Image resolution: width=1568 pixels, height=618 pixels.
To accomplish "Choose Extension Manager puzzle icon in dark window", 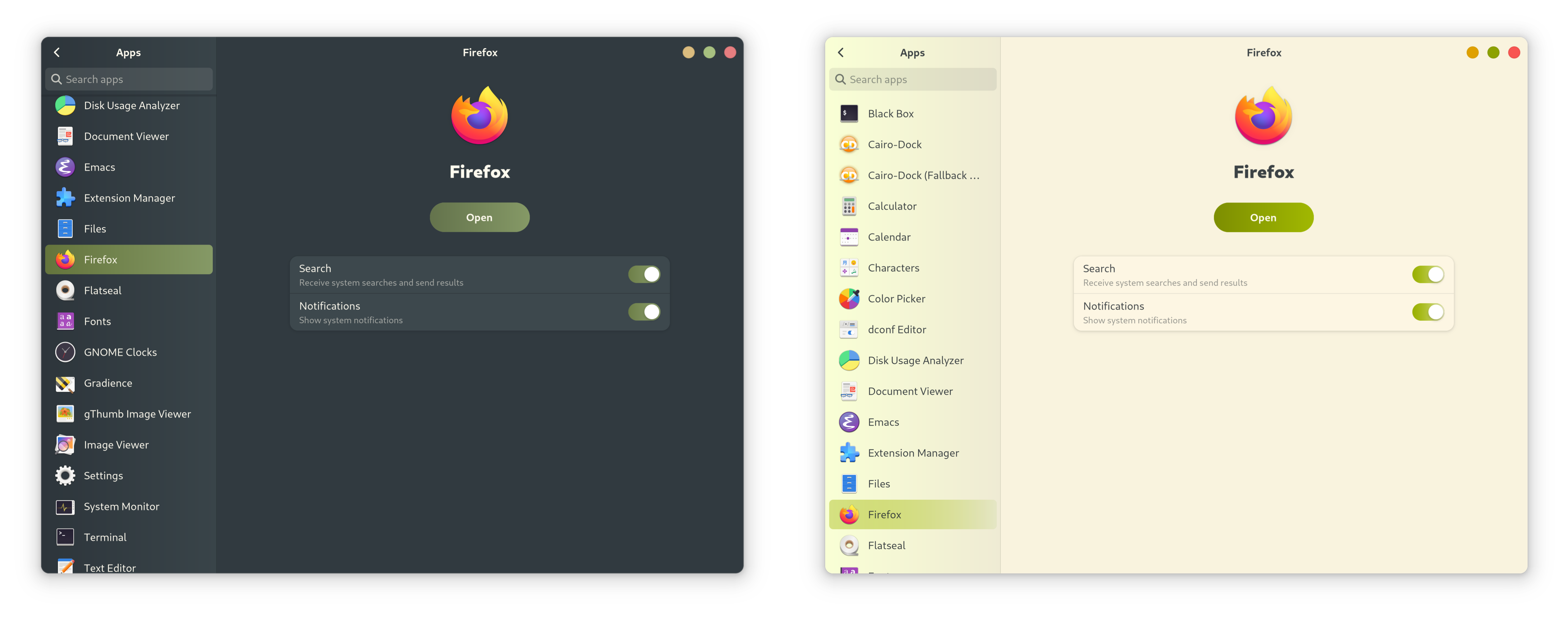I will click(65, 198).
